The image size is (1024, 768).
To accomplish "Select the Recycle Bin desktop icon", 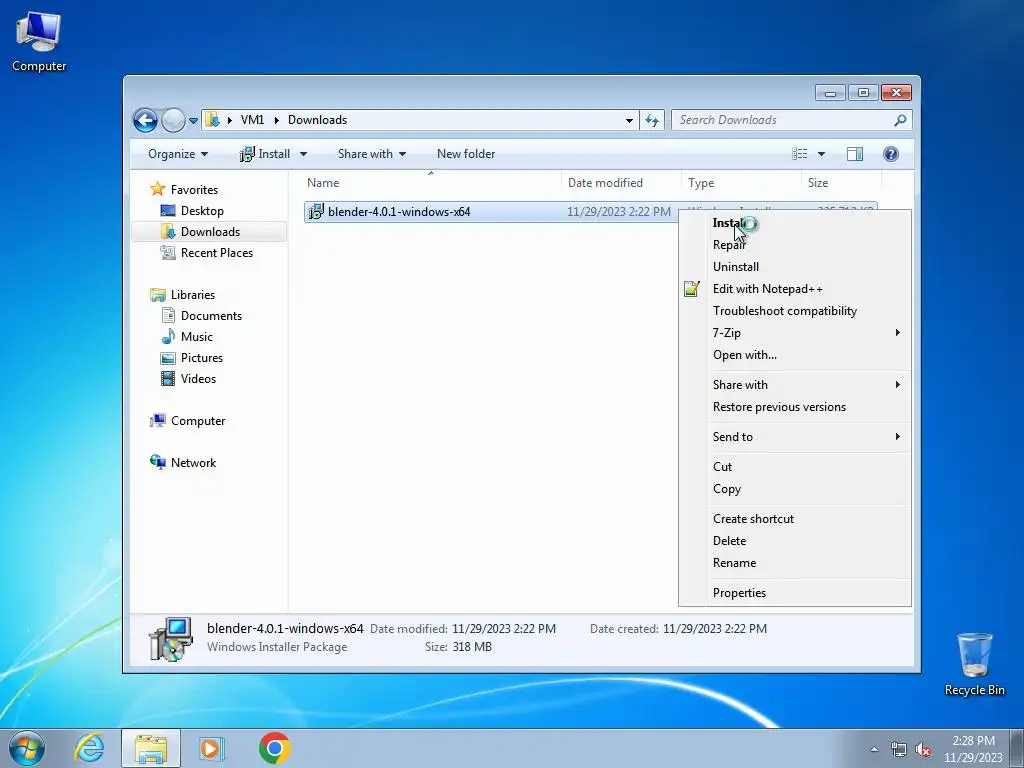I will tap(974, 664).
